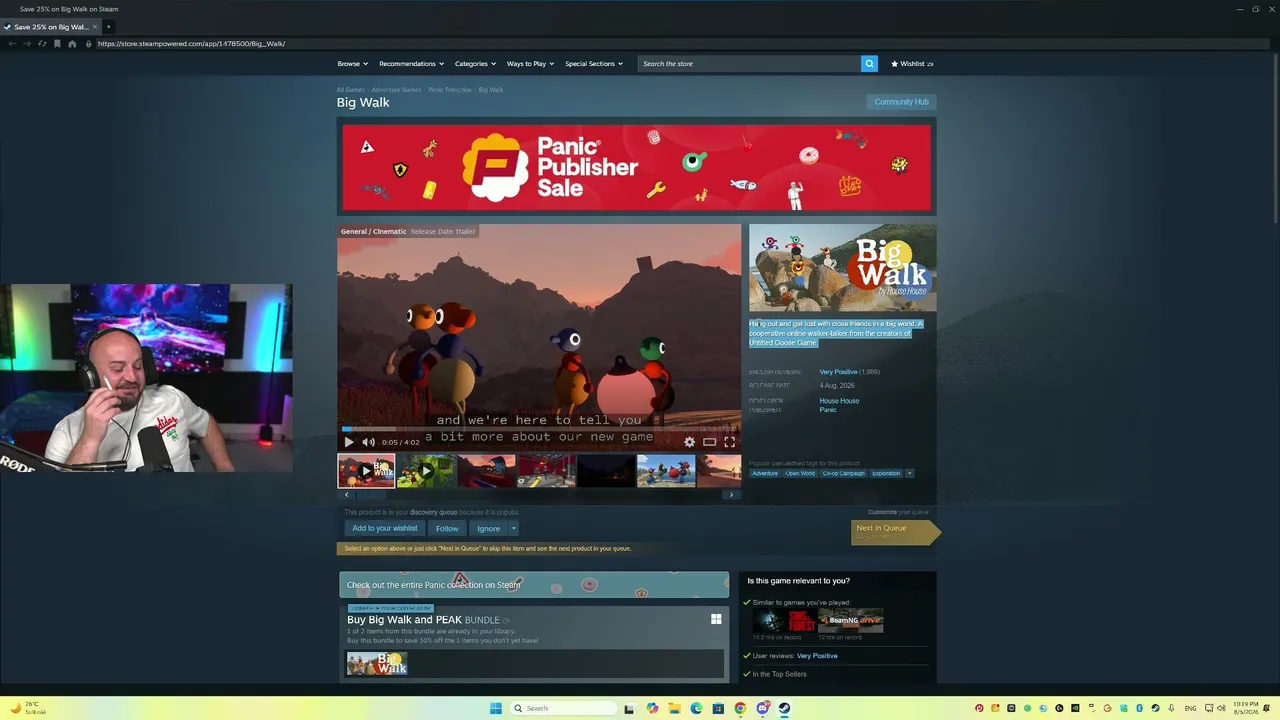
Task: Open the Panic publisher link
Action: click(x=828, y=410)
